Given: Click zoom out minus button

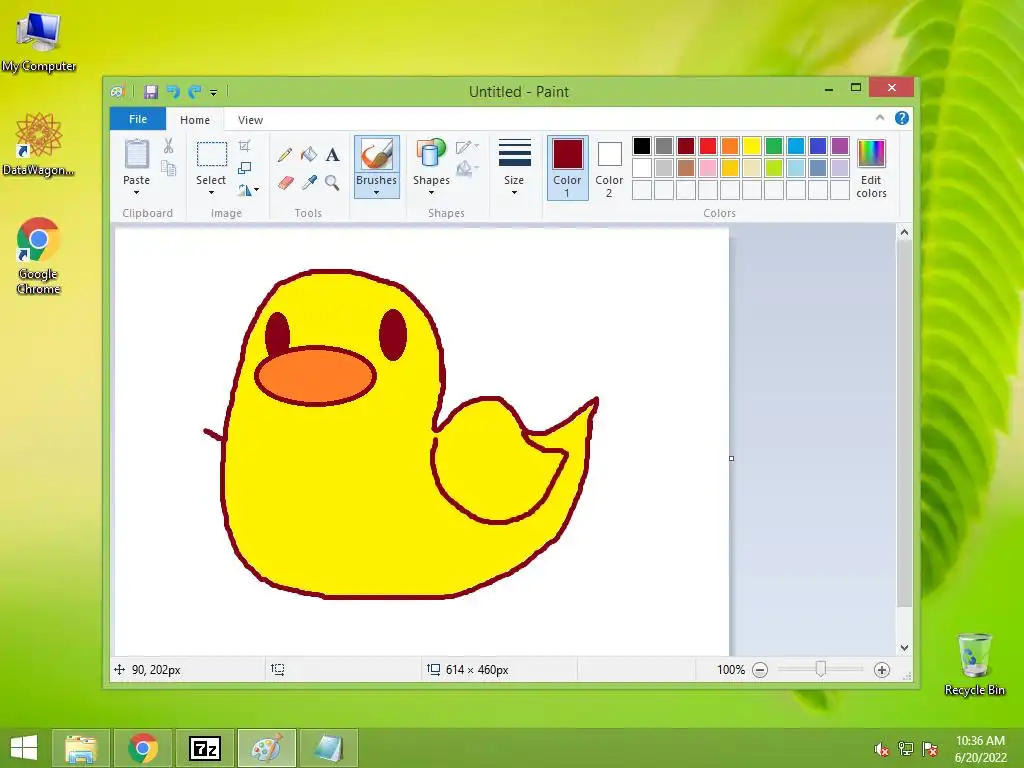Looking at the screenshot, I should [x=760, y=669].
